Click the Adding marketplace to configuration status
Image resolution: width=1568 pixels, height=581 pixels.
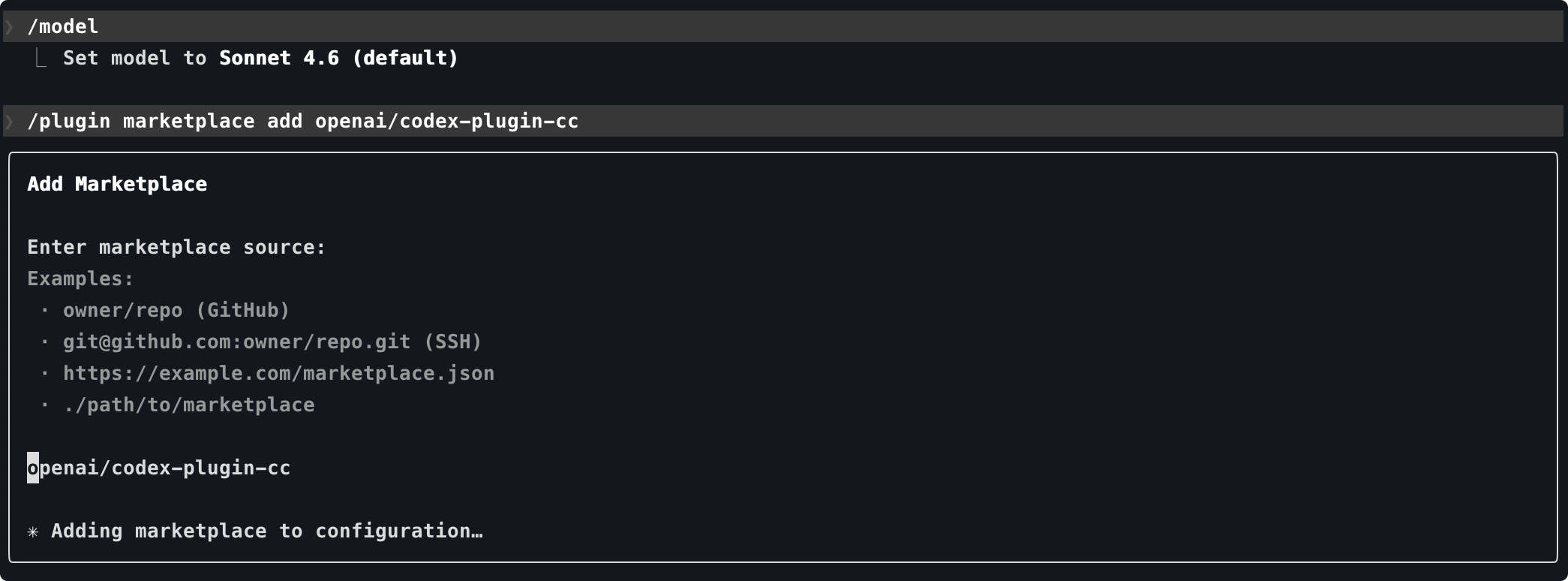(x=266, y=531)
